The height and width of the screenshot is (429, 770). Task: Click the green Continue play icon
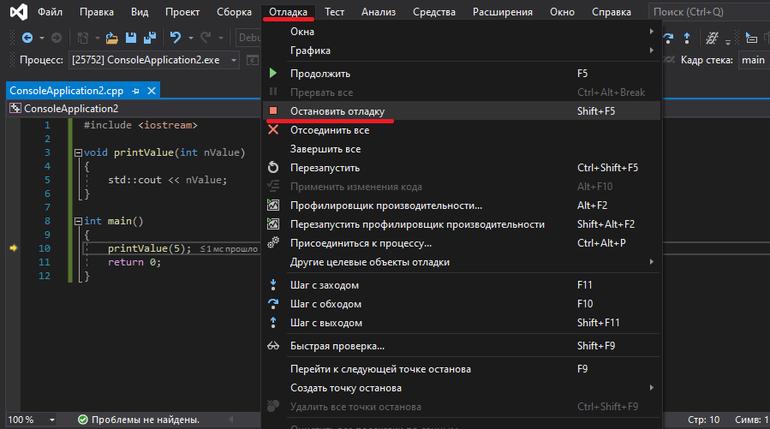tap(273, 73)
